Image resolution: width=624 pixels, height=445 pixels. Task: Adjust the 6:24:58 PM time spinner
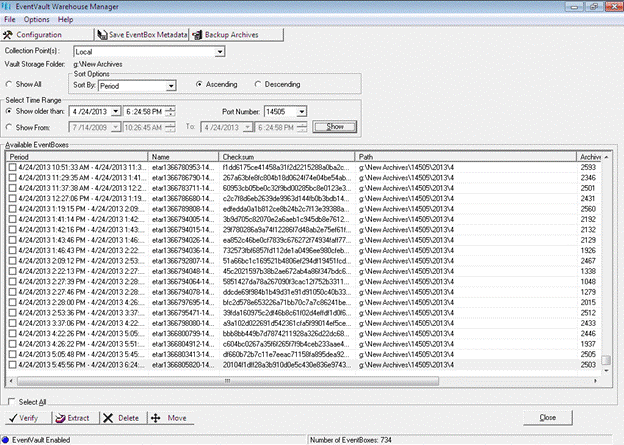[x=170, y=112]
